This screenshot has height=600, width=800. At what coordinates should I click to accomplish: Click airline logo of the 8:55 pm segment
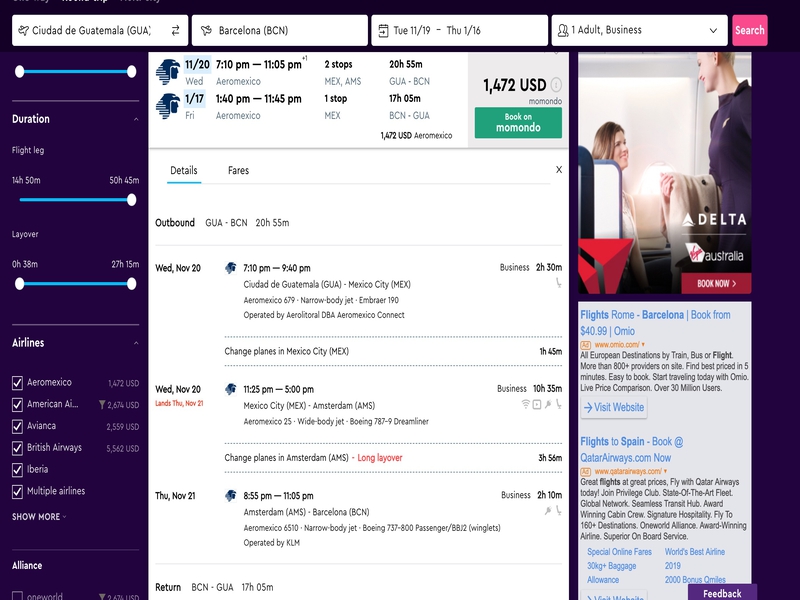pyautogui.click(x=231, y=495)
